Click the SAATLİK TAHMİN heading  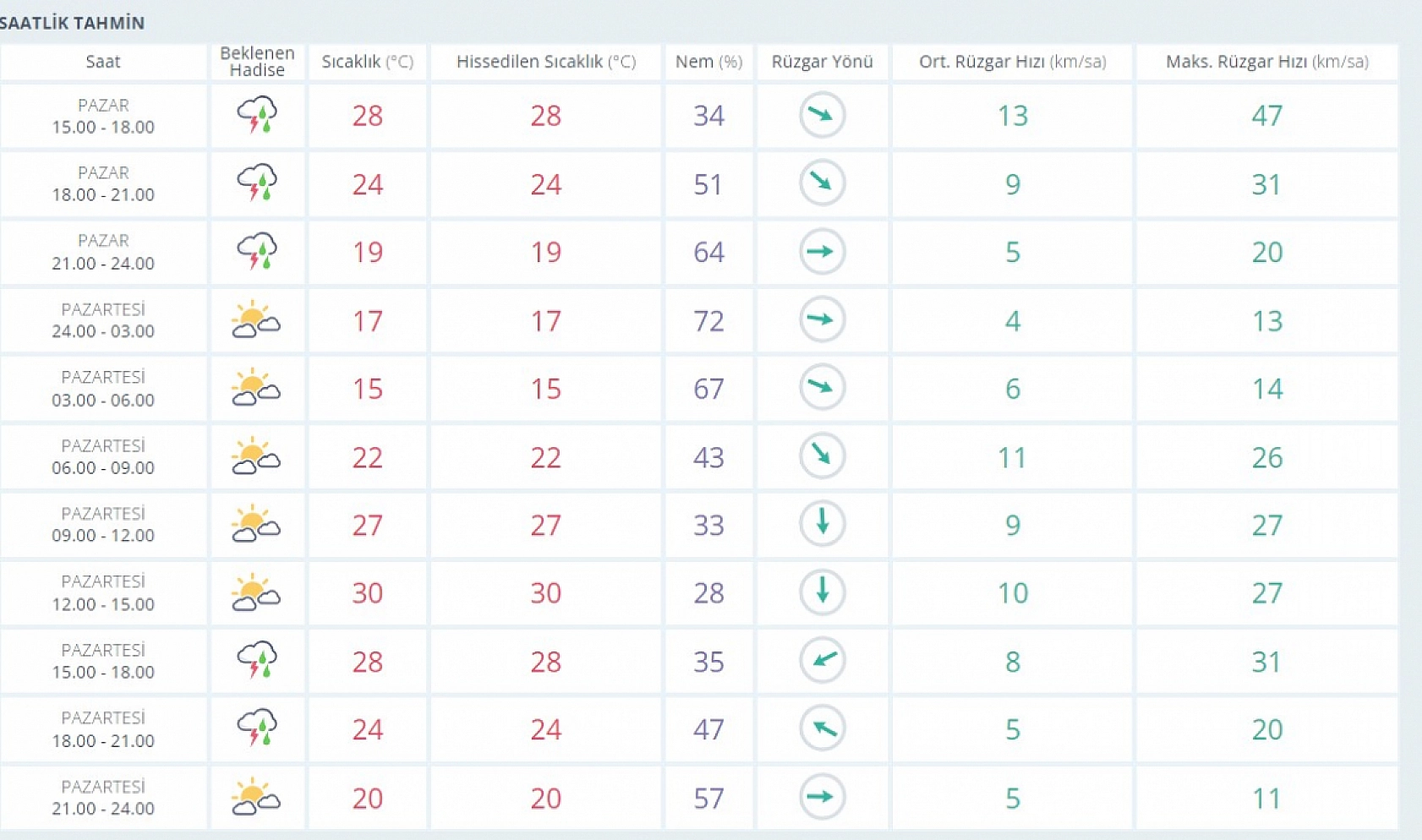[x=73, y=23]
